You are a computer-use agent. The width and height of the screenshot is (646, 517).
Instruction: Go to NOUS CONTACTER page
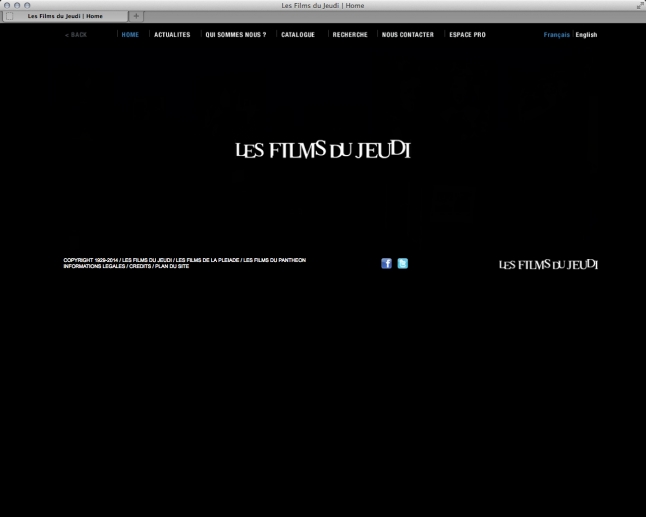[x=408, y=35]
